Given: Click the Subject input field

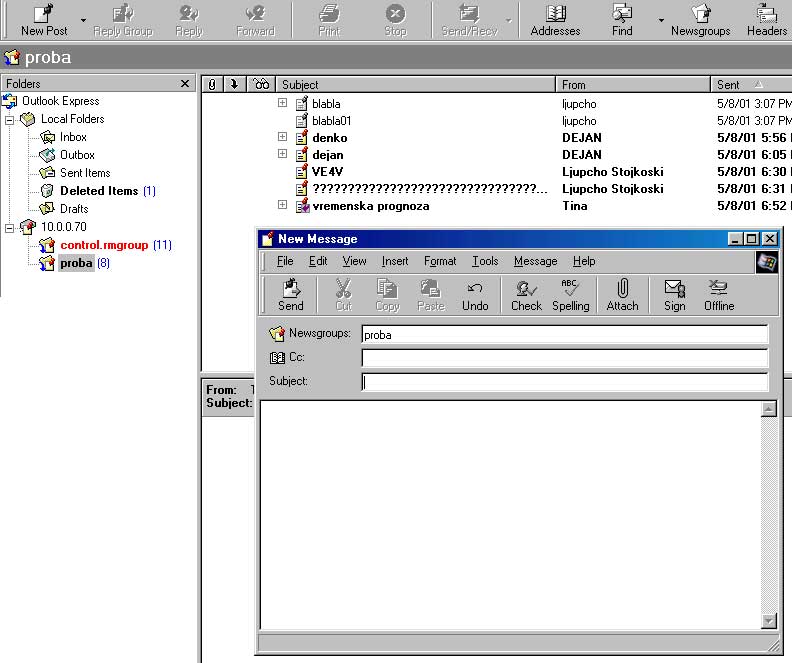Looking at the screenshot, I should [565, 382].
